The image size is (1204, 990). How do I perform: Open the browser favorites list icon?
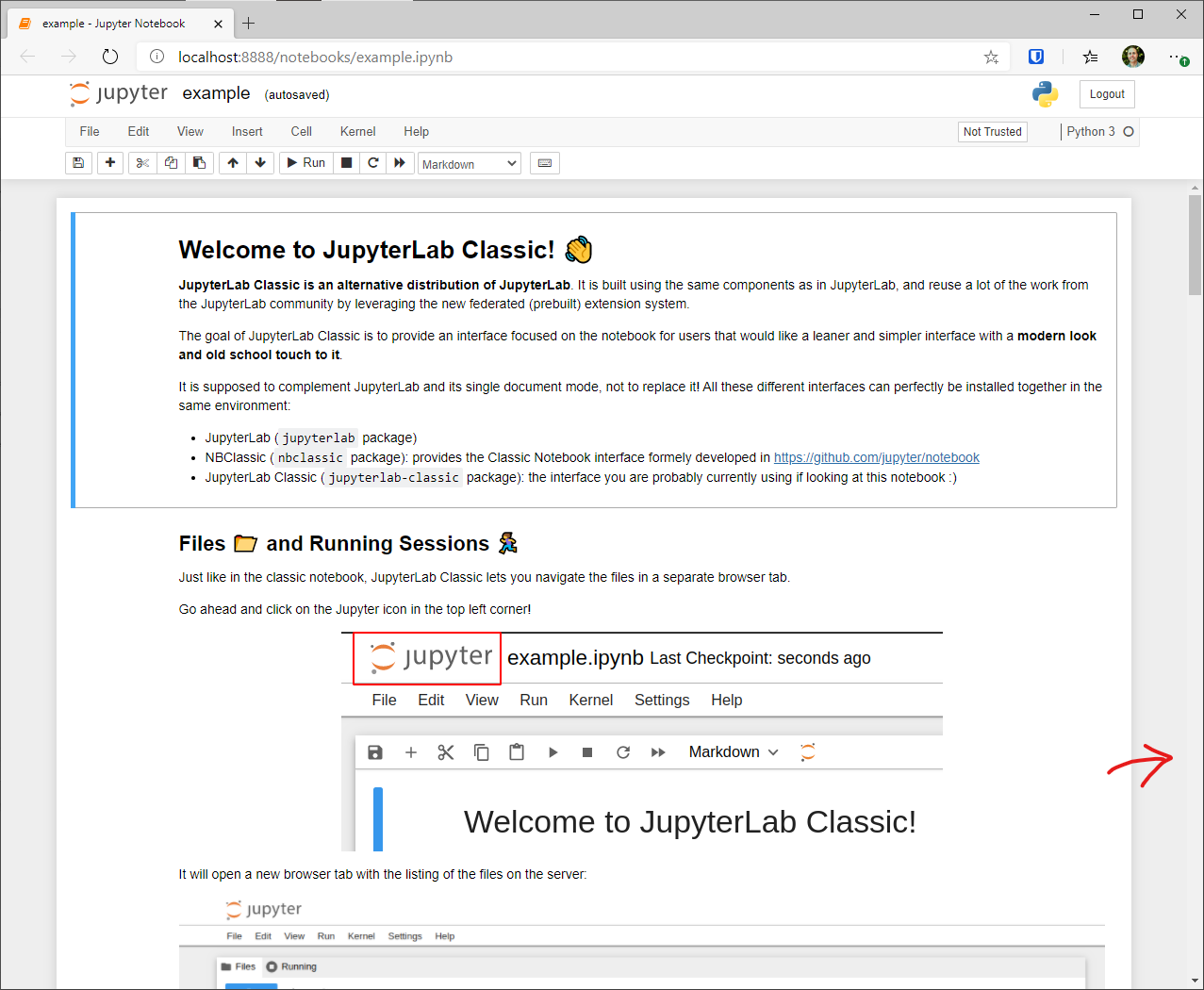1091,57
